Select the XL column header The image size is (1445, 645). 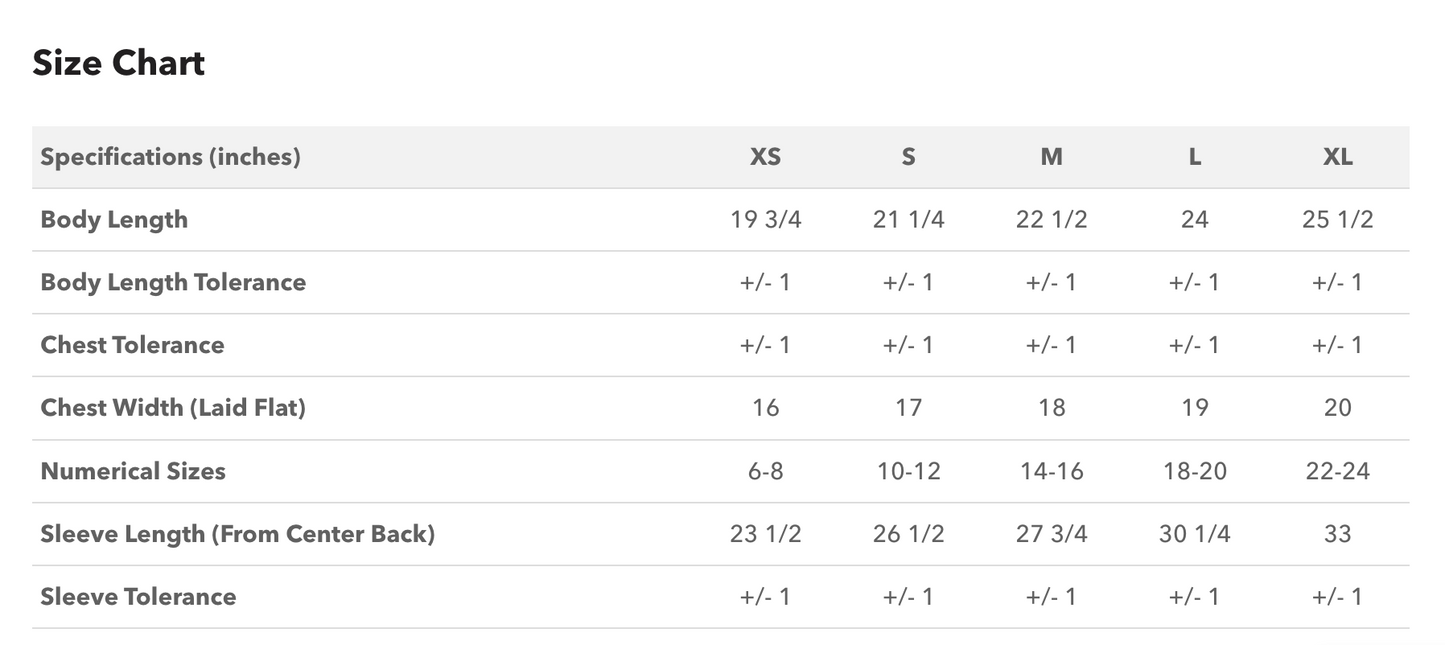[x=1337, y=157]
